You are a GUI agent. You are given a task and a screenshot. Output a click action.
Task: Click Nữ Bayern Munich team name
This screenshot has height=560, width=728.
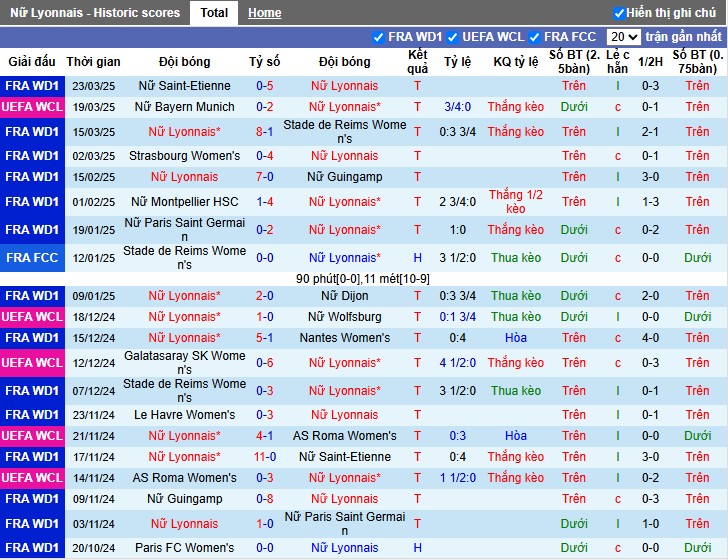(184, 107)
